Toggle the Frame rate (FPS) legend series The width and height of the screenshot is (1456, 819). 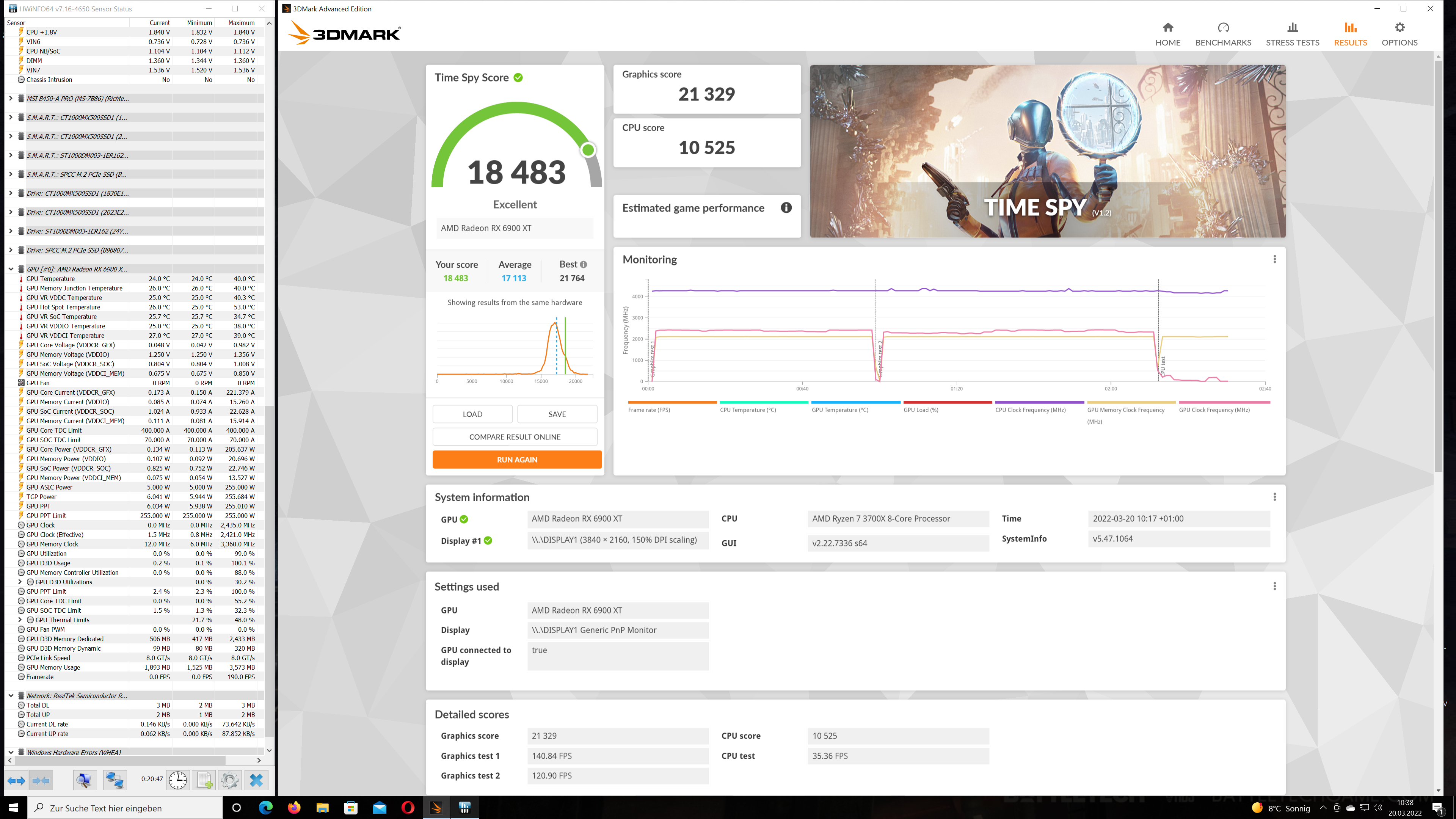[x=649, y=410]
